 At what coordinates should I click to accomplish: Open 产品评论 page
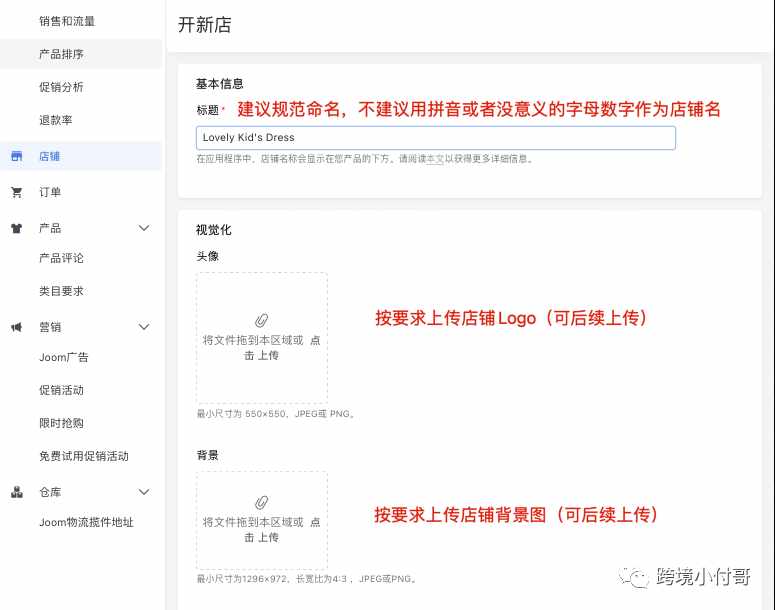(x=61, y=258)
